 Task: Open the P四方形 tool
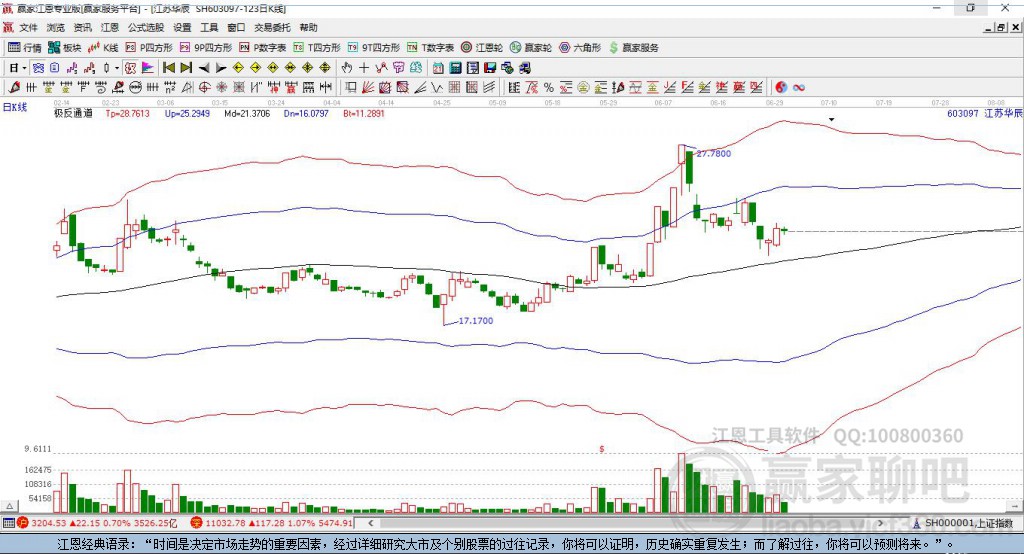(149, 48)
